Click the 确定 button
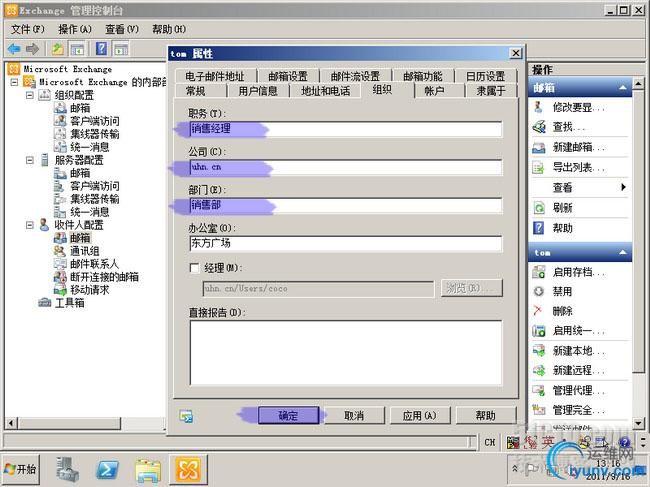This screenshot has width=650, height=487. (289, 415)
